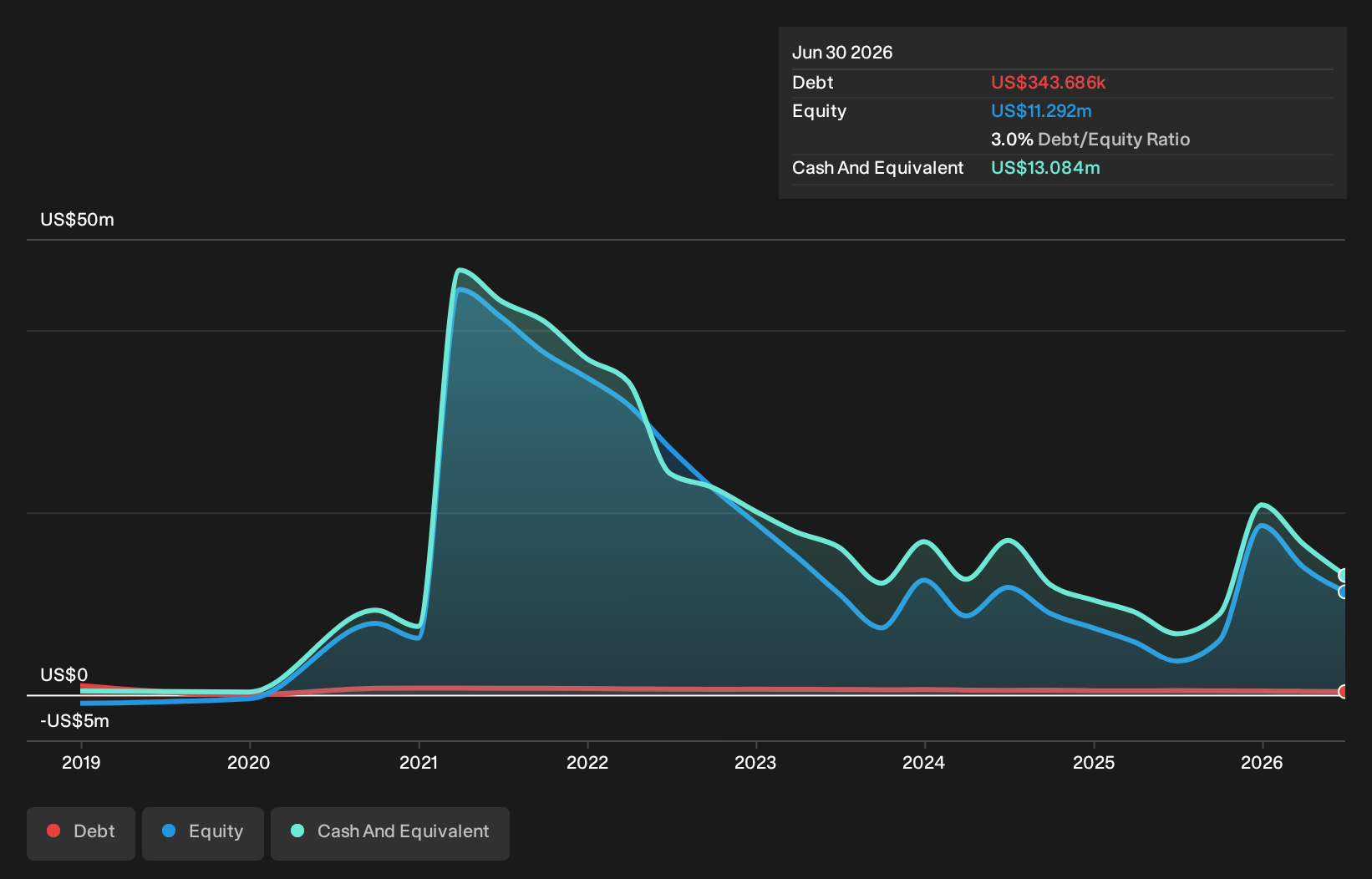This screenshot has width=1372, height=879.
Task: Select the 2024 x-axis label
Action: point(924,762)
